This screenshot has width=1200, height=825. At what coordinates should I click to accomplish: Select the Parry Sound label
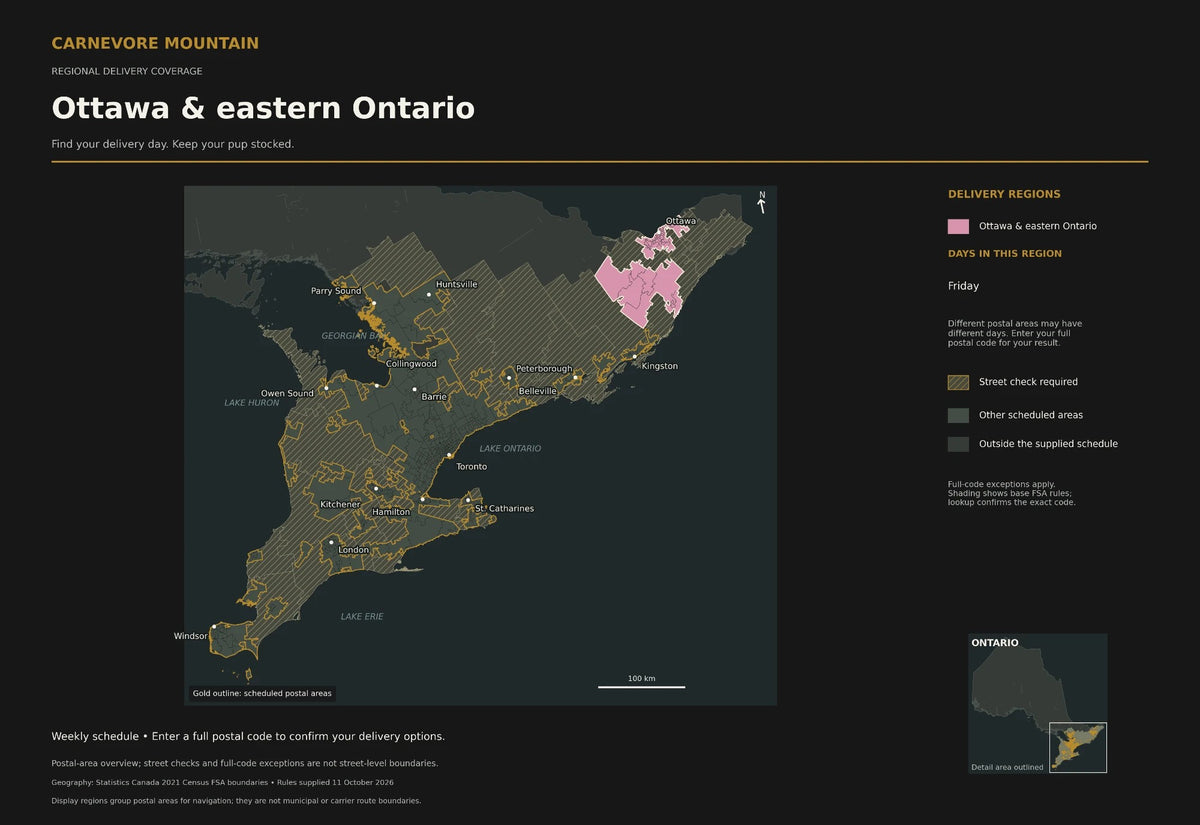[x=336, y=291]
